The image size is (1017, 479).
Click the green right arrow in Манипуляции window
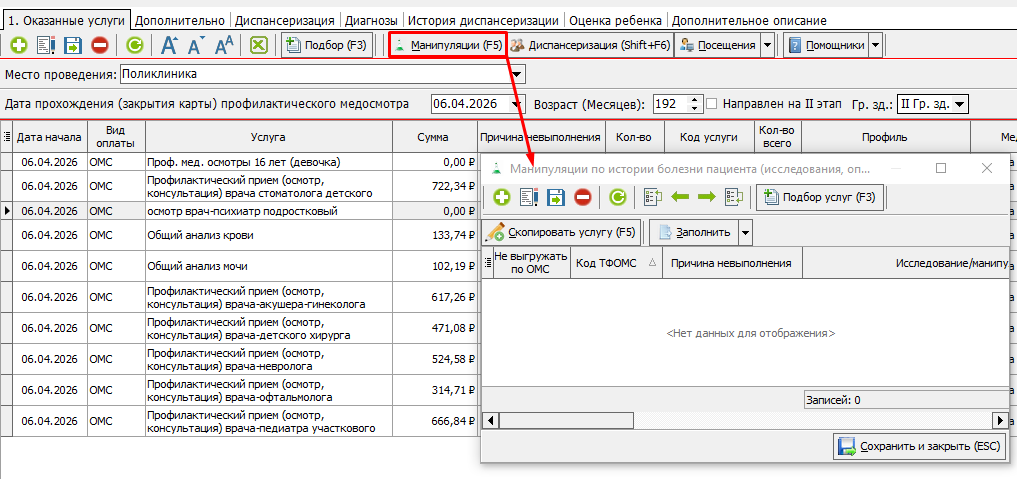[x=707, y=198]
